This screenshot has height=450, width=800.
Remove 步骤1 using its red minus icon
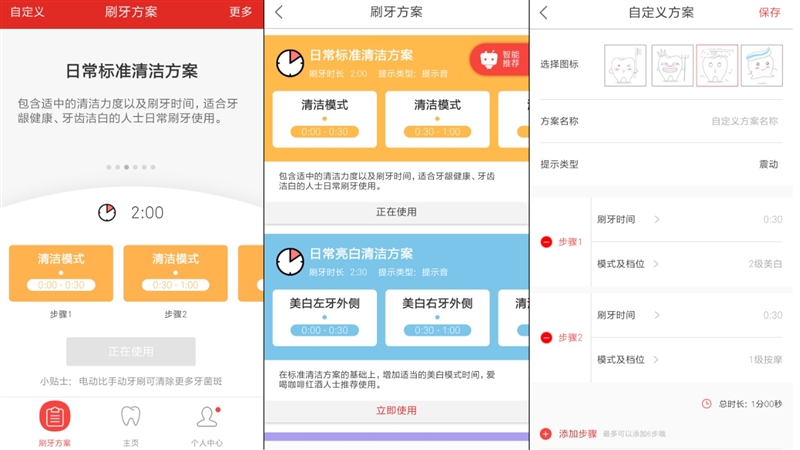(x=546, y=242)
